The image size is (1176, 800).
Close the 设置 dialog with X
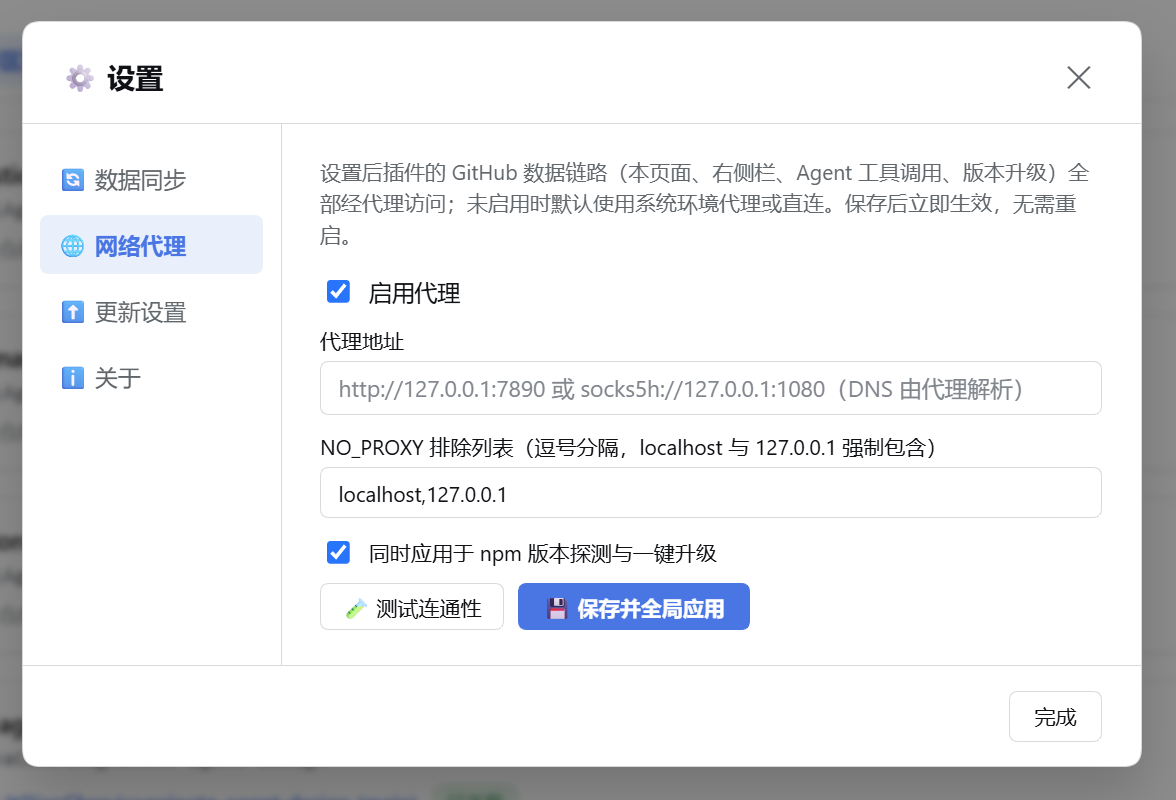1078,77
